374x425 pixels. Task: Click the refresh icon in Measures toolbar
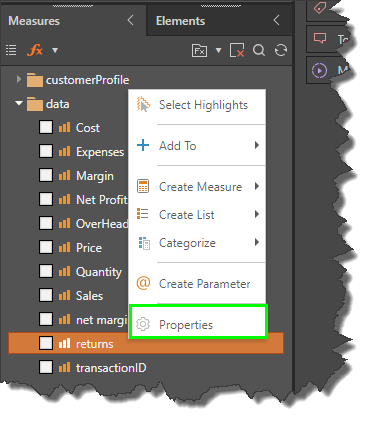(281, 50)
